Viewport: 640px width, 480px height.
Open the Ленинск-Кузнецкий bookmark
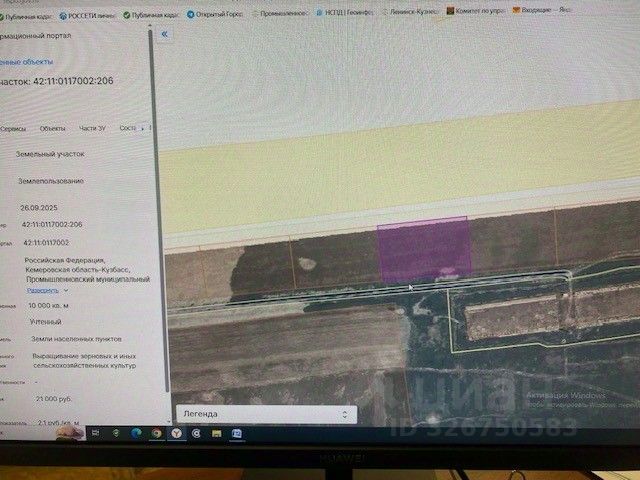pos(409,12)
